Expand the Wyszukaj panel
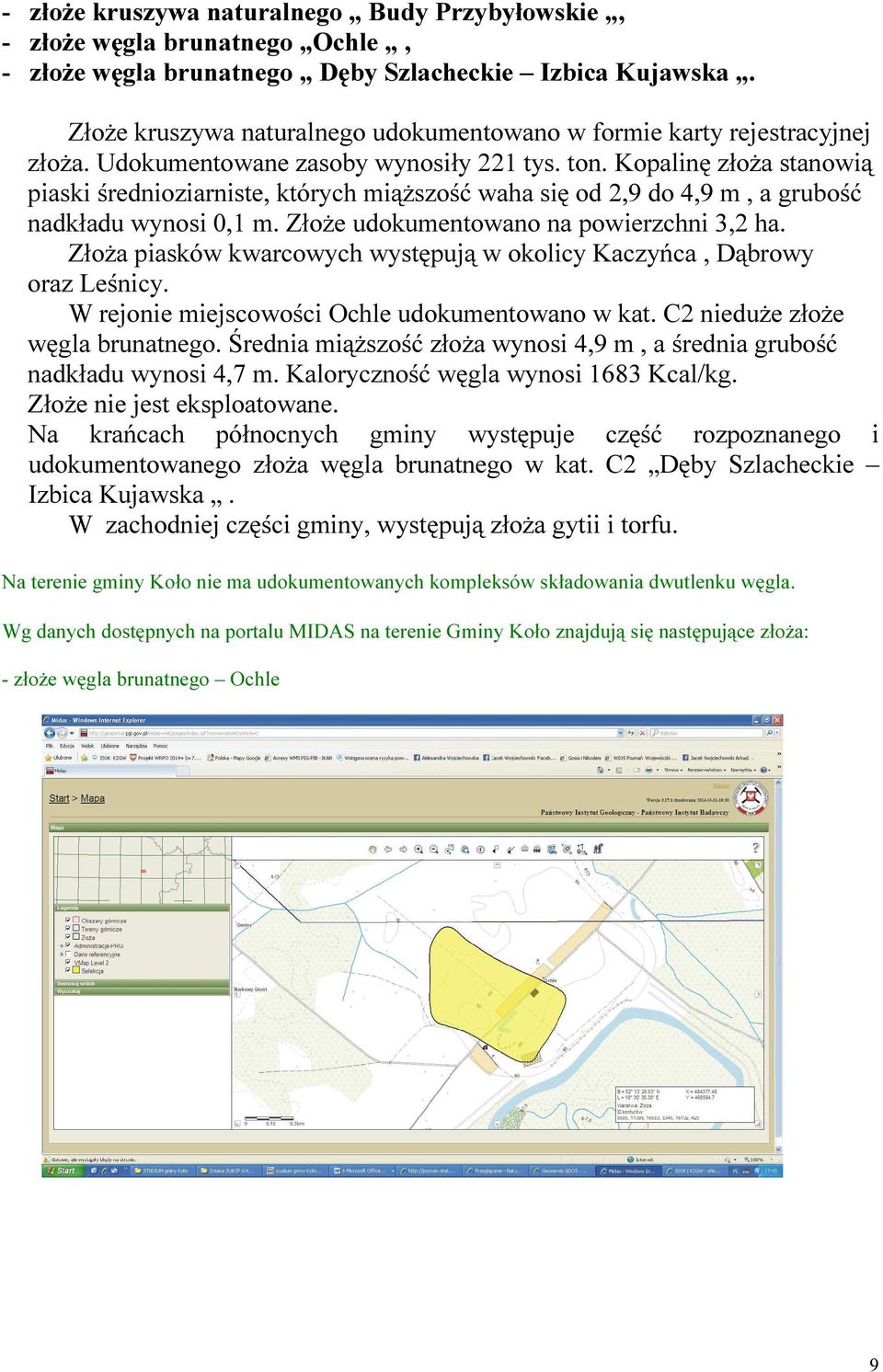 (x=142, y=991)
